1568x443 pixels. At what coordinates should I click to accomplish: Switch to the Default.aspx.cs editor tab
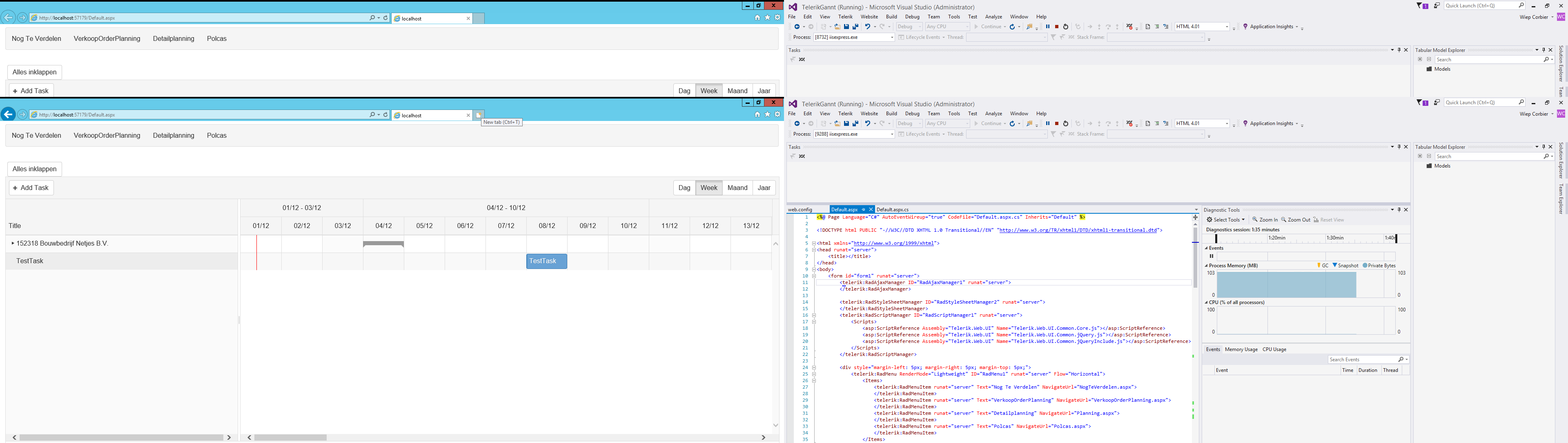click(892, 210)
